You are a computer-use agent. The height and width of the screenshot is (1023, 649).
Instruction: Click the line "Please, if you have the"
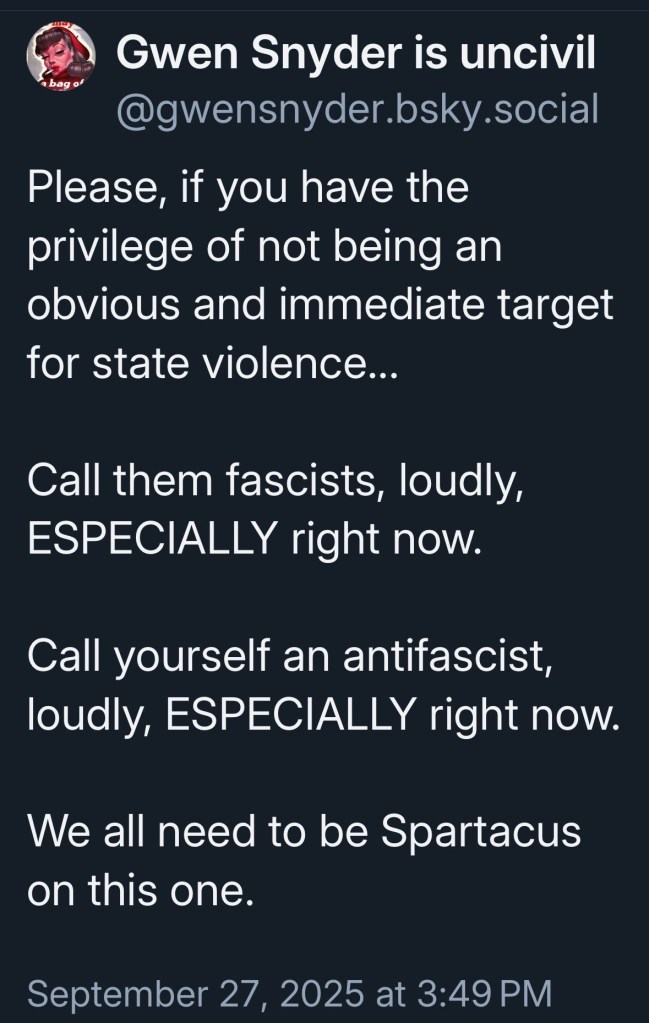pos(248,188)
